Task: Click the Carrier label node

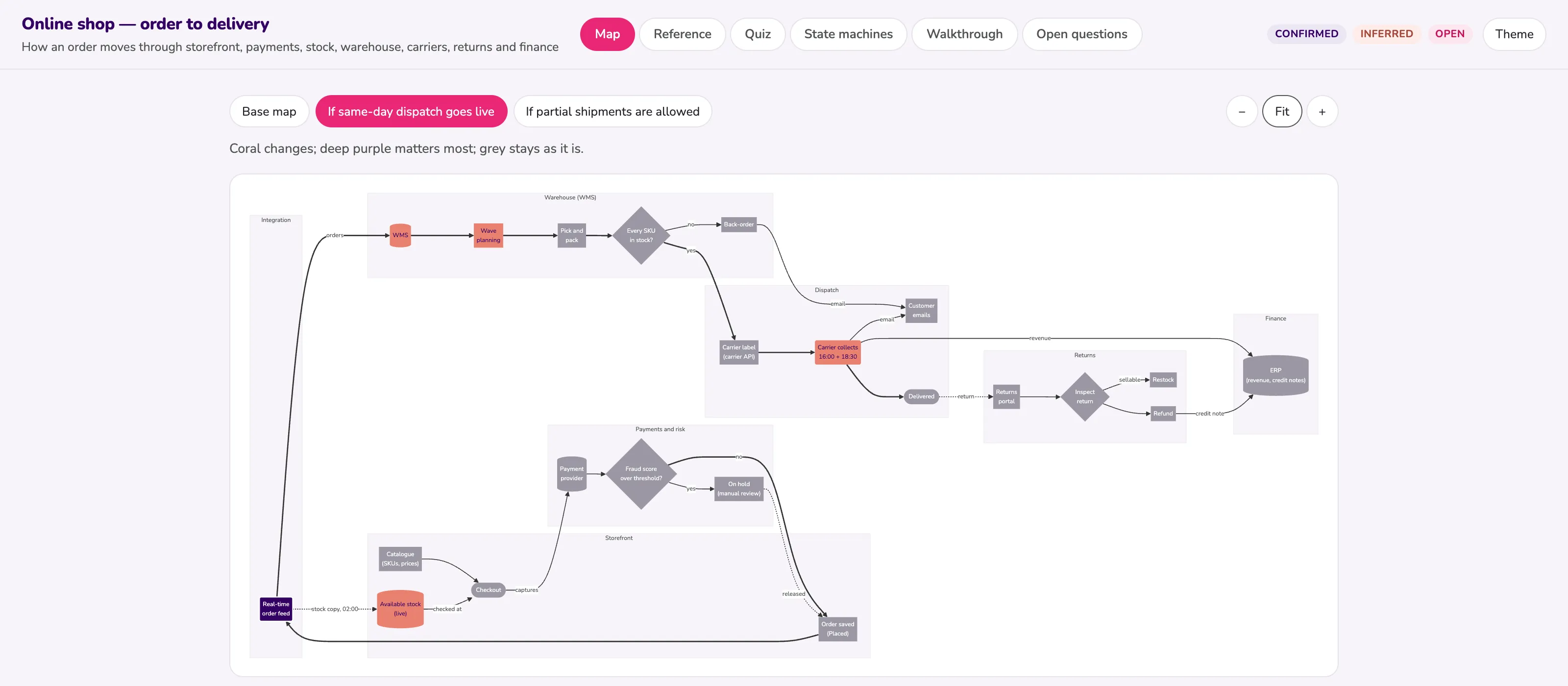Action: point(738,352)
